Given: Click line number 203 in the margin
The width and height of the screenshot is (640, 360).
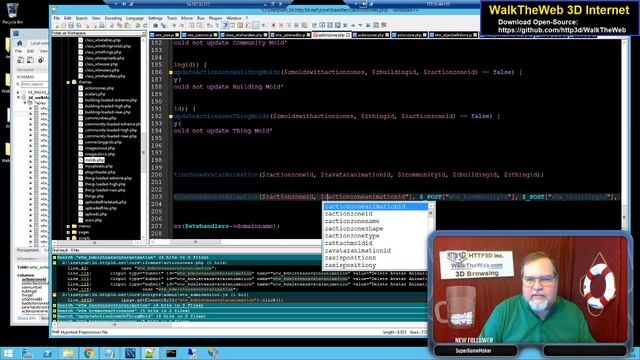Looking at the screenshot, I should tap(156, 197).
